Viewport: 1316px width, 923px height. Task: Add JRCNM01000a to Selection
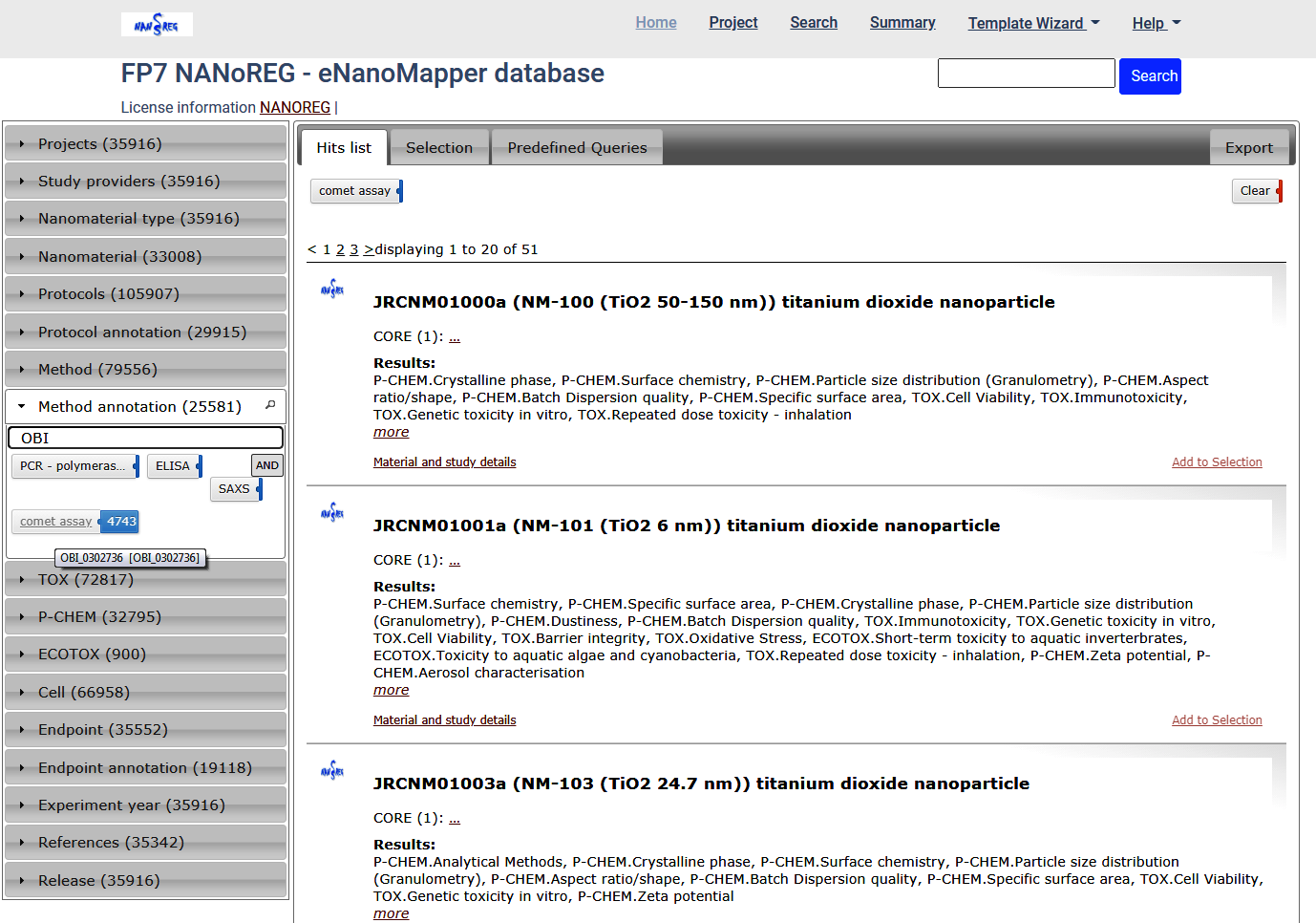click(1217, 462)
